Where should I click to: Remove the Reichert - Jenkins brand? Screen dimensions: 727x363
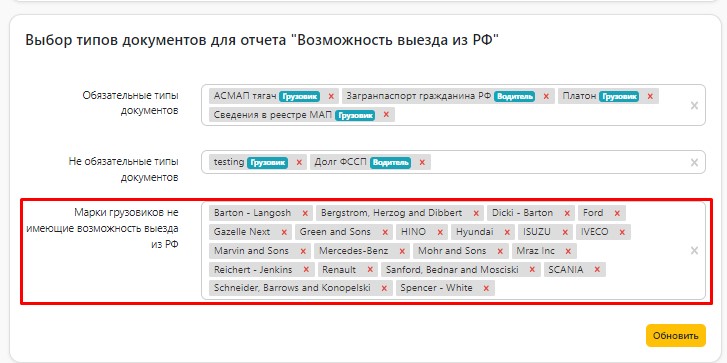click(306, 269)
